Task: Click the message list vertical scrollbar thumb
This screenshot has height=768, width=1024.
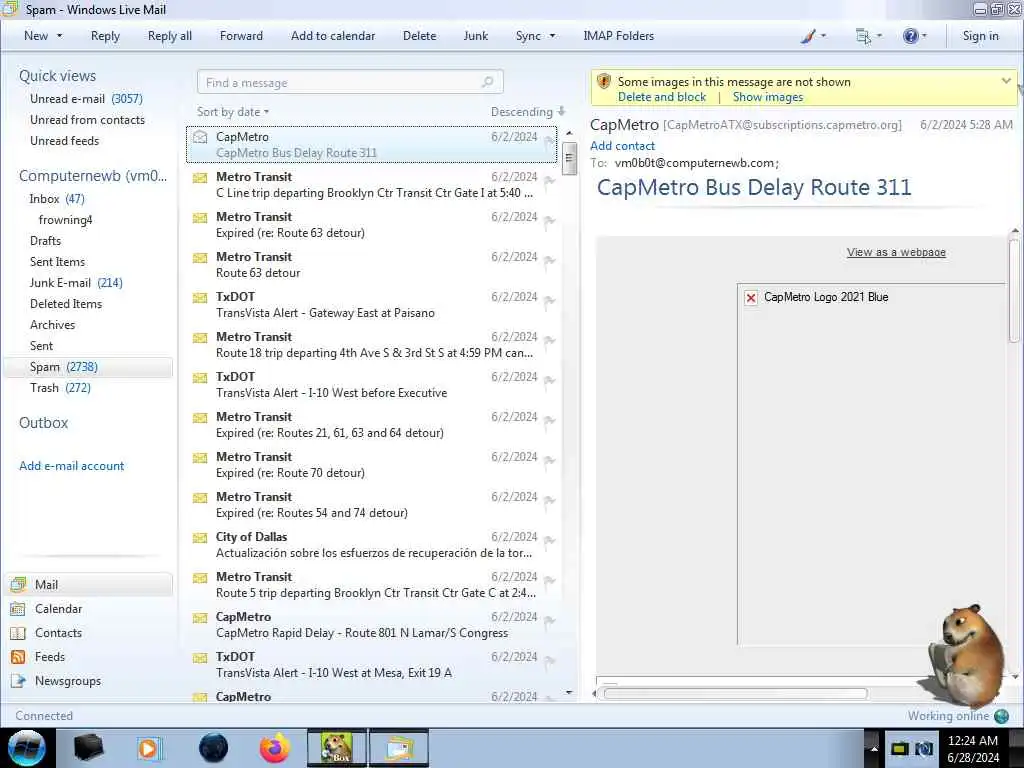Action: pos(569,158)
